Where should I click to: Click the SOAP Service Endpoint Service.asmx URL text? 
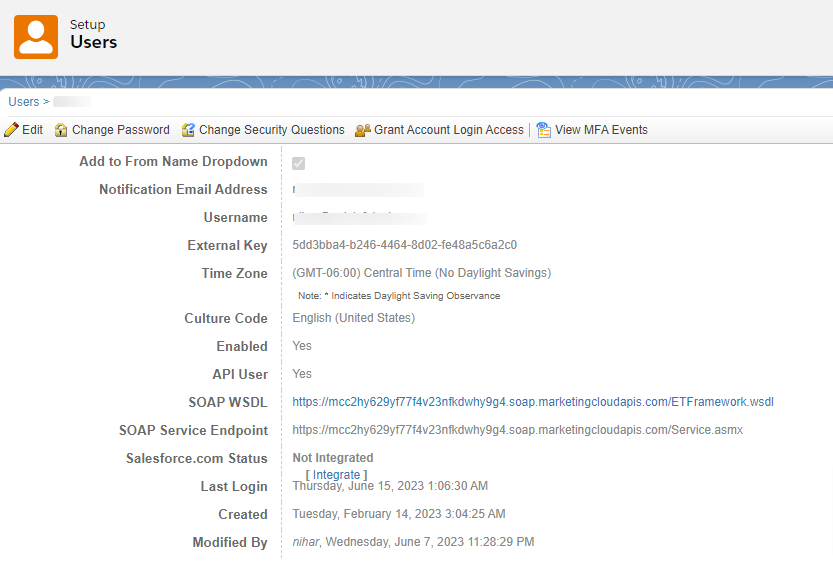coord(517,430)
